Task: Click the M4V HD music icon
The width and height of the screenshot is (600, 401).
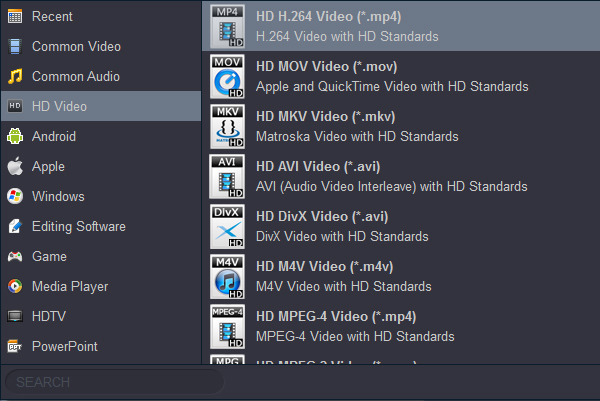Action: click(227, 276)
